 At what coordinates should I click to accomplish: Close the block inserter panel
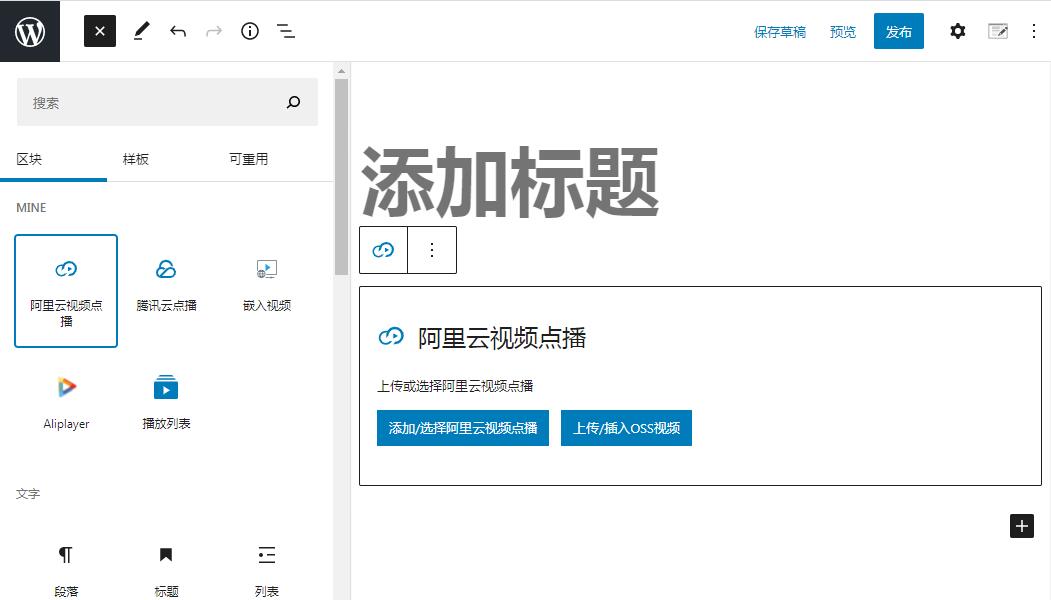tap(100, 31)
